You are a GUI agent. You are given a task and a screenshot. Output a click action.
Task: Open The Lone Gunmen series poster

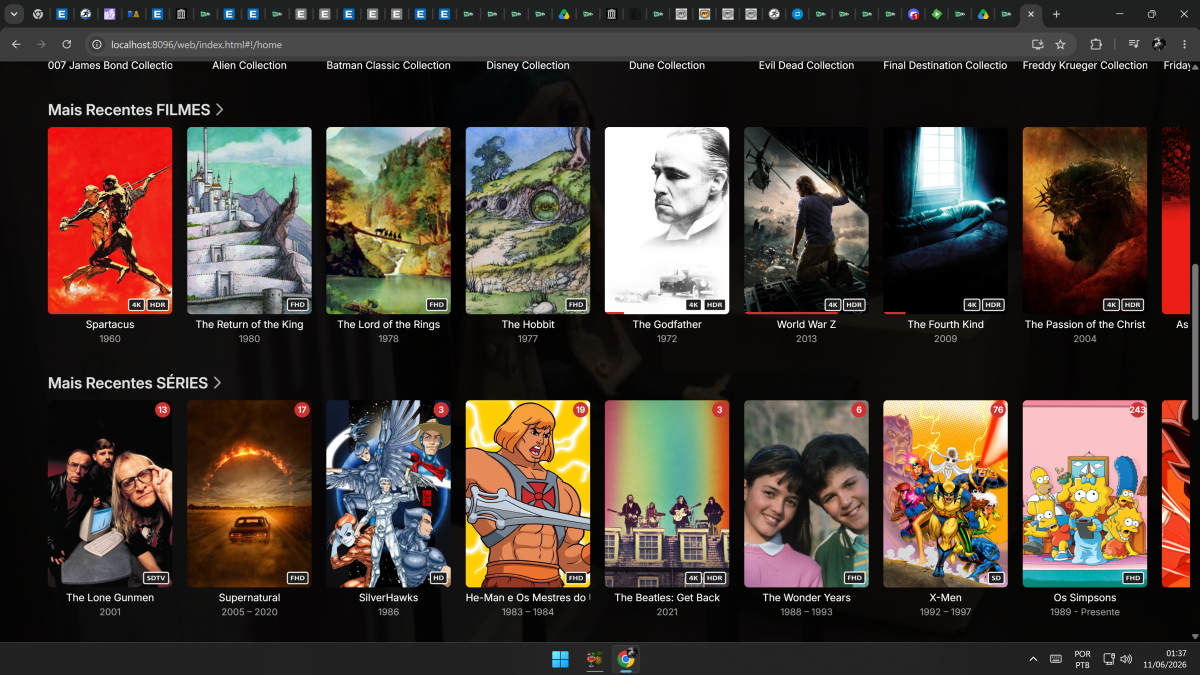[110, 494]
